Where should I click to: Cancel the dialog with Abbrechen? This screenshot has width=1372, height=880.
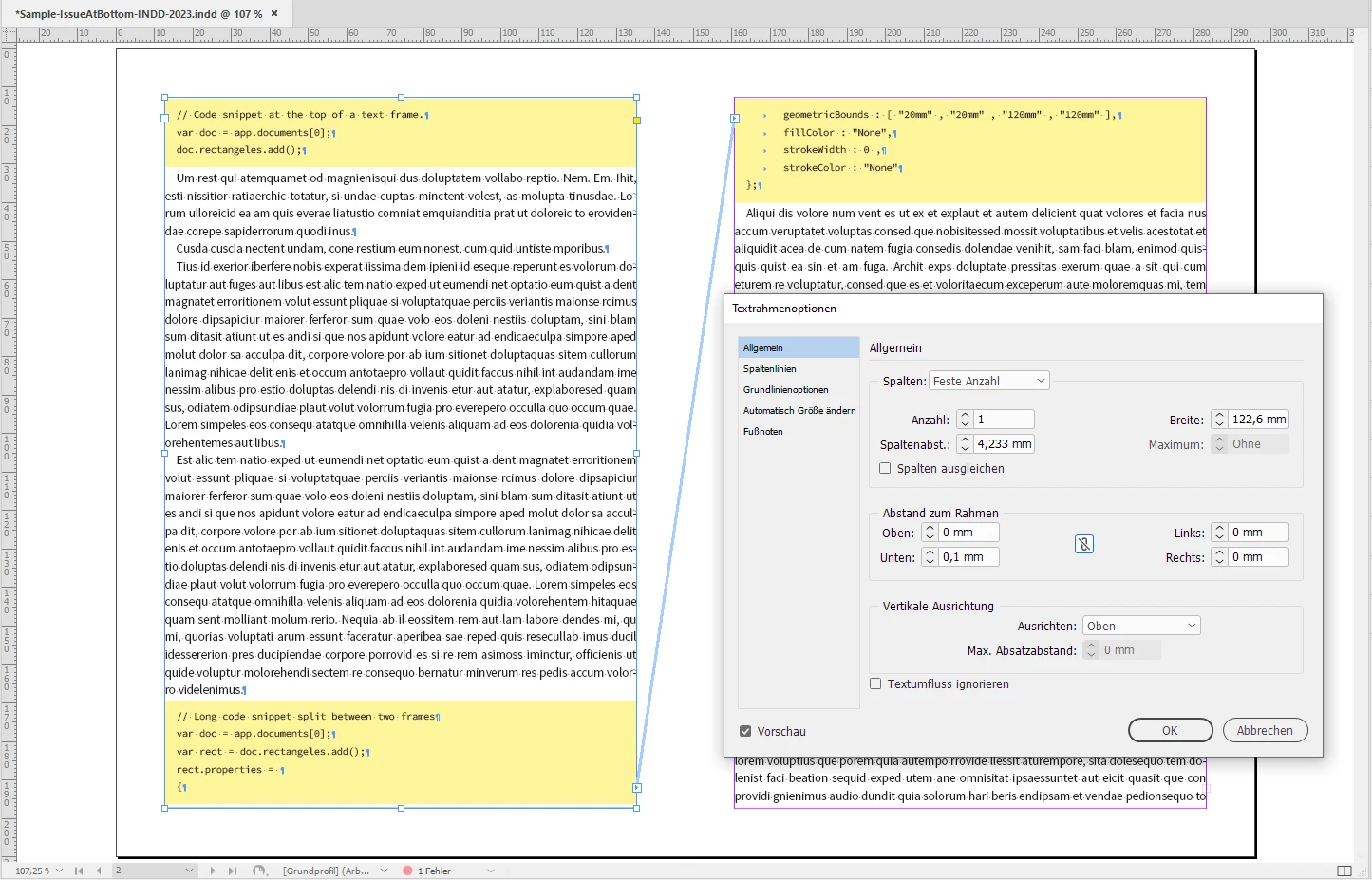[x=1265, y=730]
